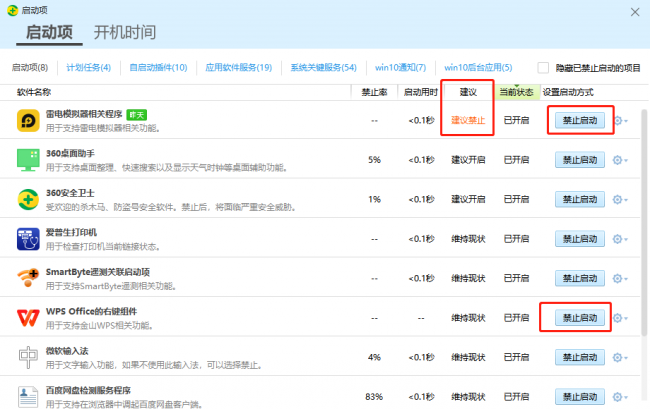Click 禁止启动 for 360安全卫士
650x409 pixels.
point(580,199)
